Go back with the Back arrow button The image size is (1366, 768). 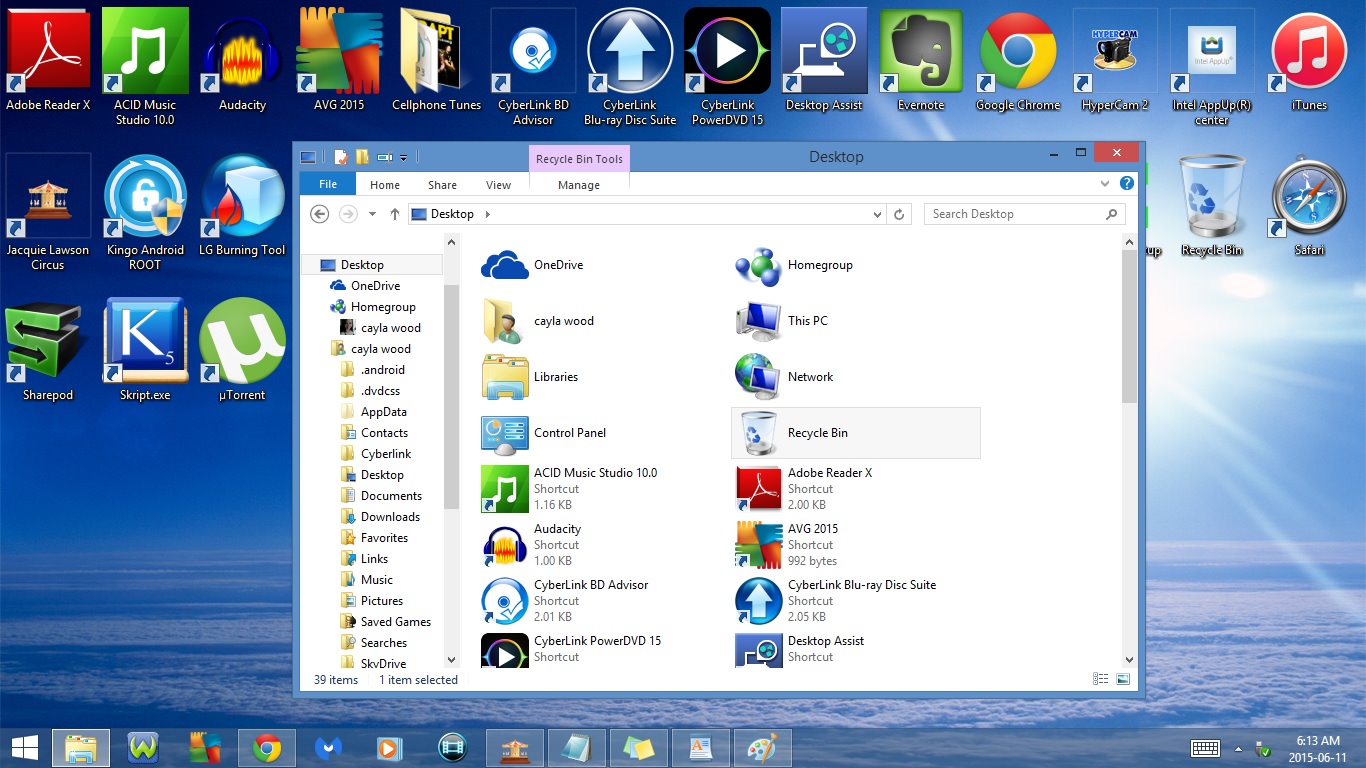[x=320, y=214]
